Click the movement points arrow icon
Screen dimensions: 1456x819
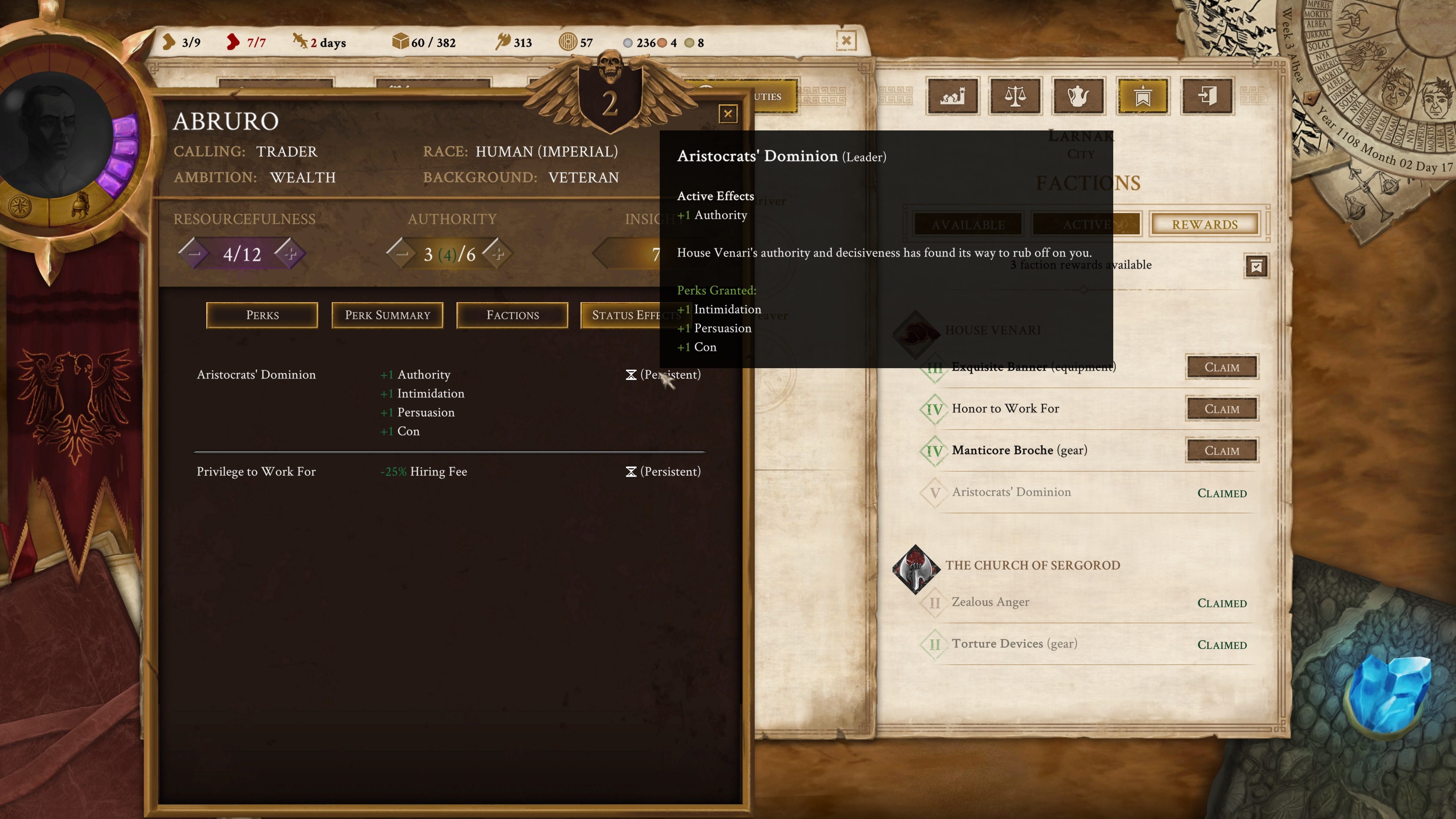click(168, 42)
